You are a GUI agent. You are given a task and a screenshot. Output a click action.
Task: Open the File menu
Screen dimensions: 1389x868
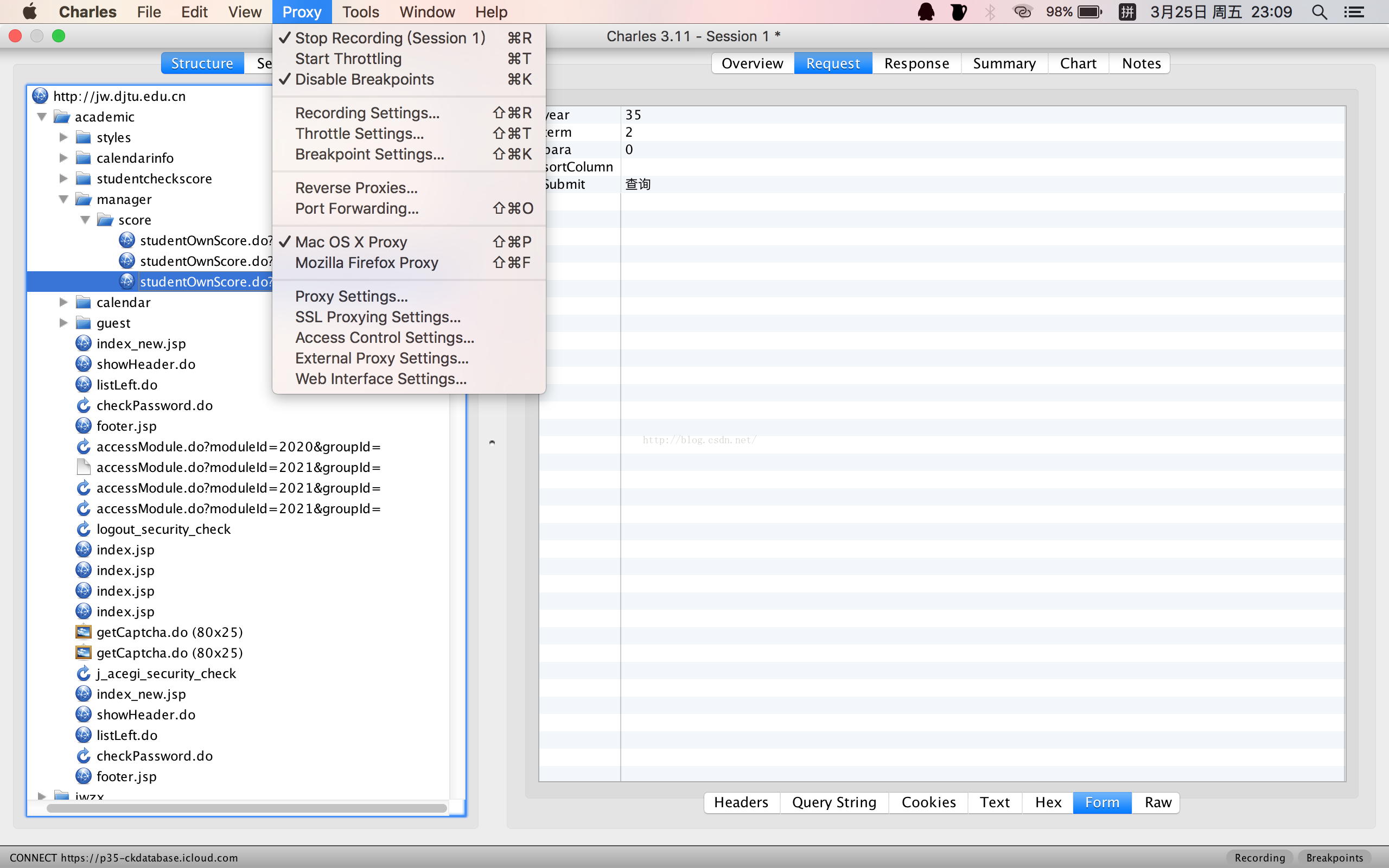click(149, 12)
